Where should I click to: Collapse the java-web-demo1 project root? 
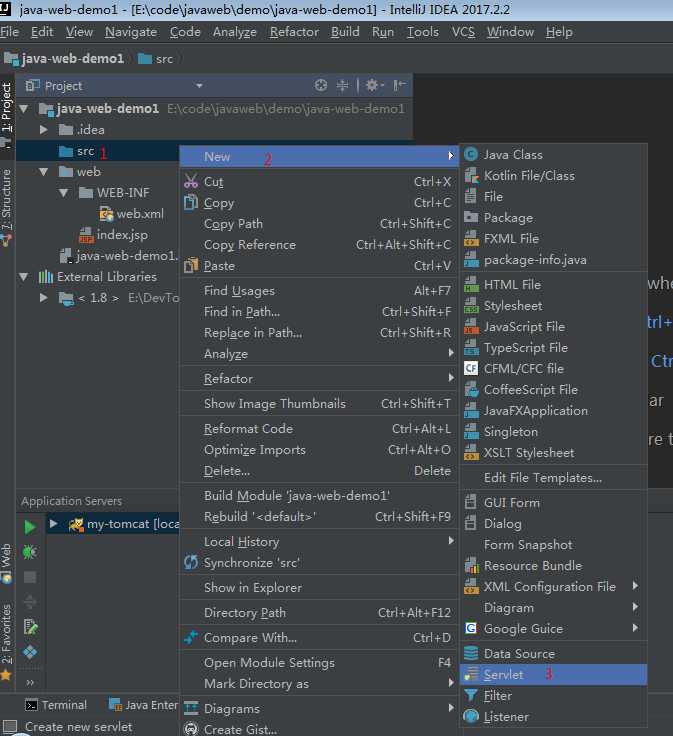click(x=24, y=109)
